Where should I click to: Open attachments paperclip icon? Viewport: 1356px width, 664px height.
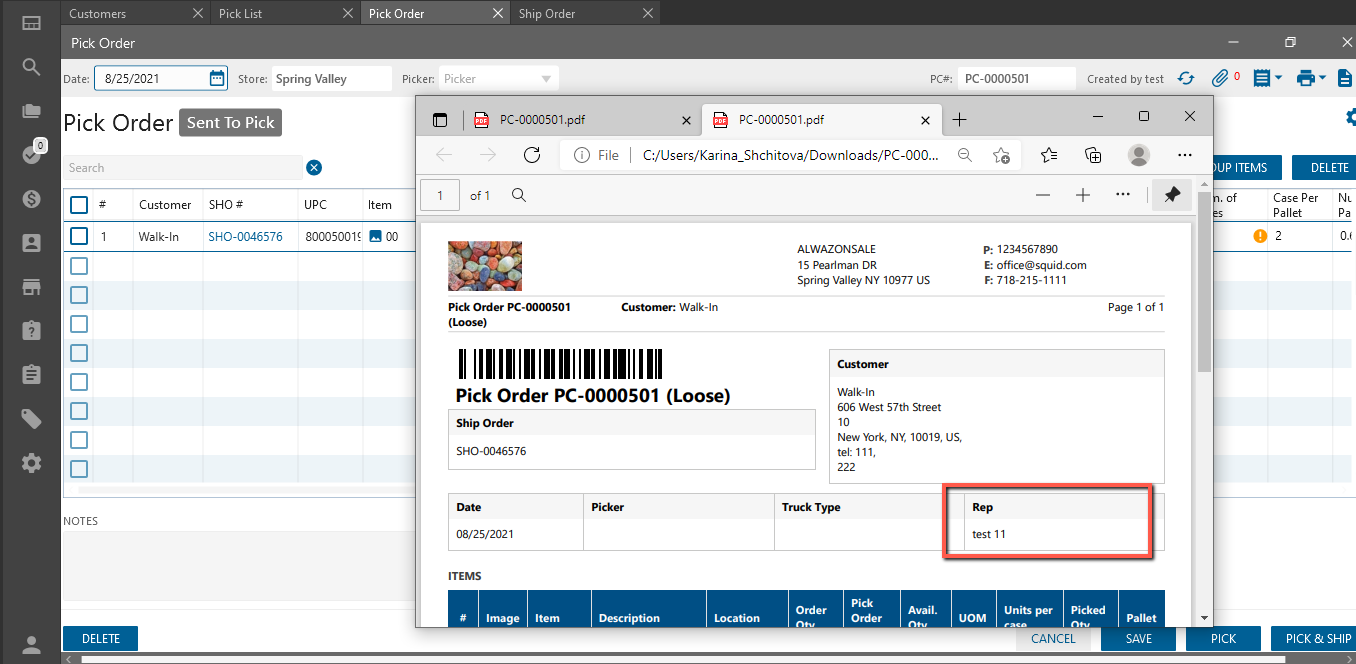point(1219,78)
